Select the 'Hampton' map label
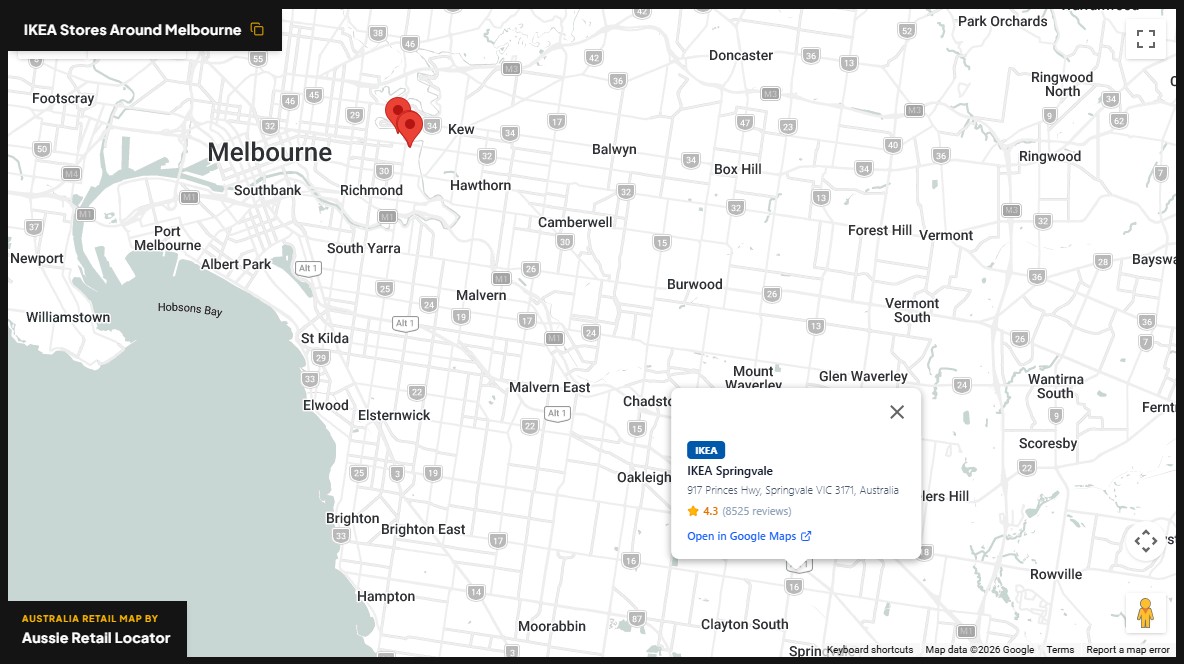 point(386,596)
